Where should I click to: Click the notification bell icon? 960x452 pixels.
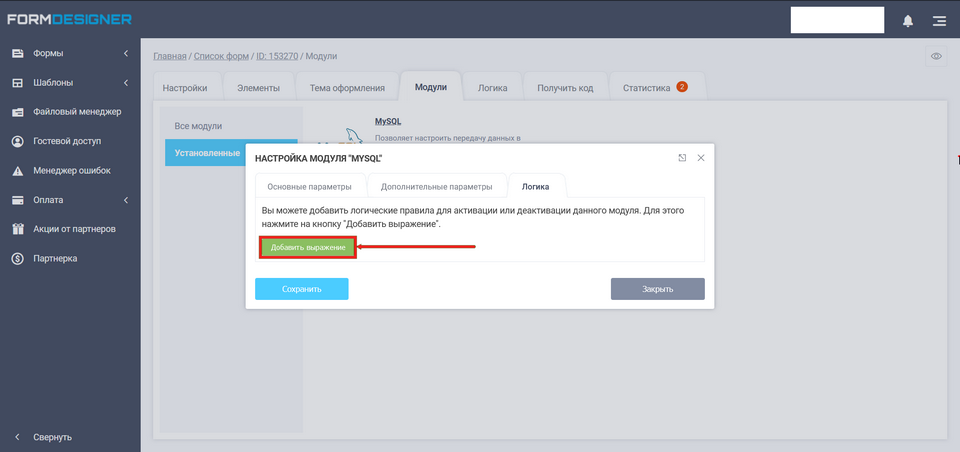908,20
